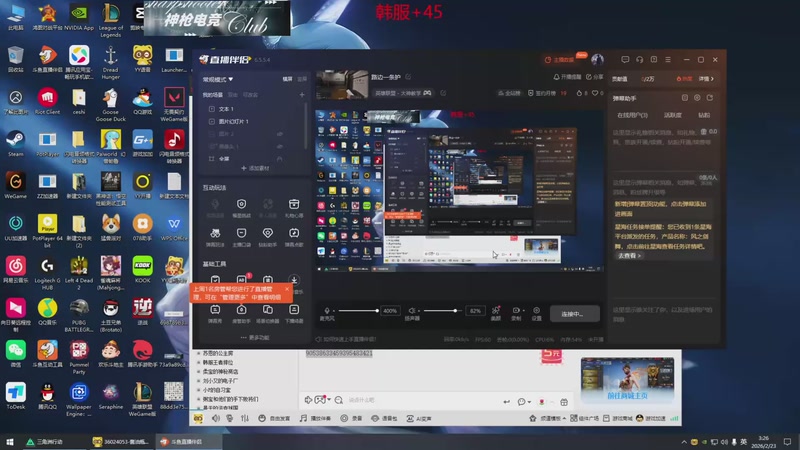This screenshot has height=450, width=800.
Task: Mute the 扬声器 speaker icon
Action: (x=412, y=310)
